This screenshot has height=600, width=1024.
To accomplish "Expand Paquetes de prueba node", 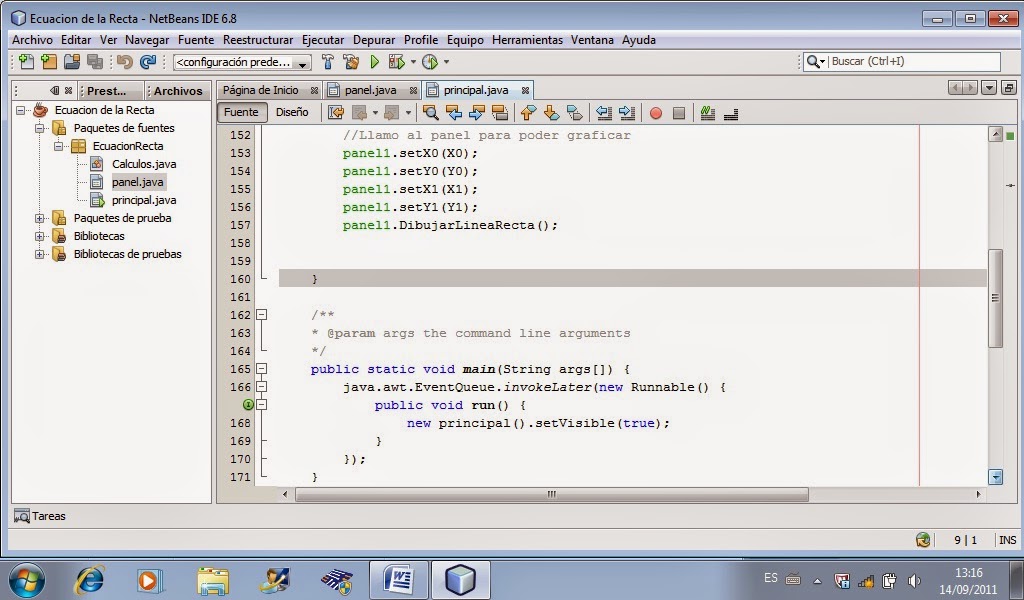I will 39,218.
